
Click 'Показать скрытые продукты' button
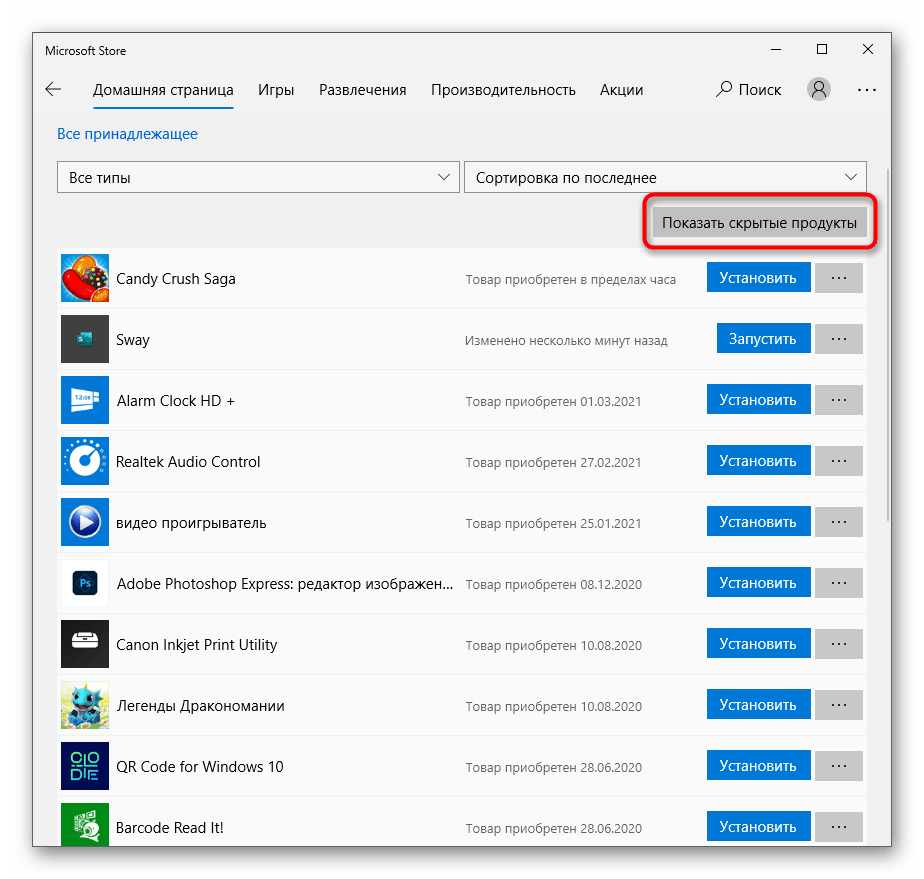759,223
